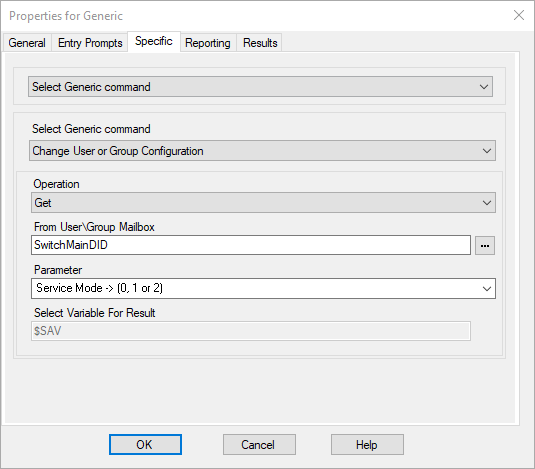
Task: Open the Entry Prompts tab
Action: pos(90,43)
